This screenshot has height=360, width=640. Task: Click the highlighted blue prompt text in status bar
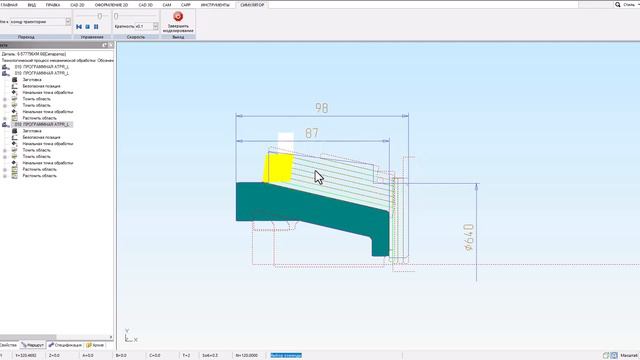tap(286, 356)
